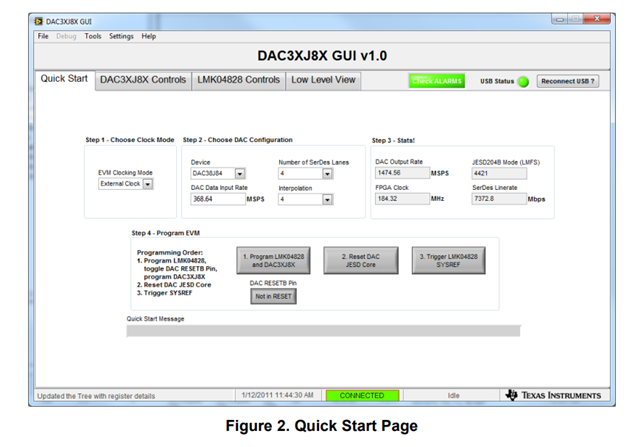Screen dimensions: 640x447
Task: Switch to the Quick Start tab
Action: (x=64, y=79)
